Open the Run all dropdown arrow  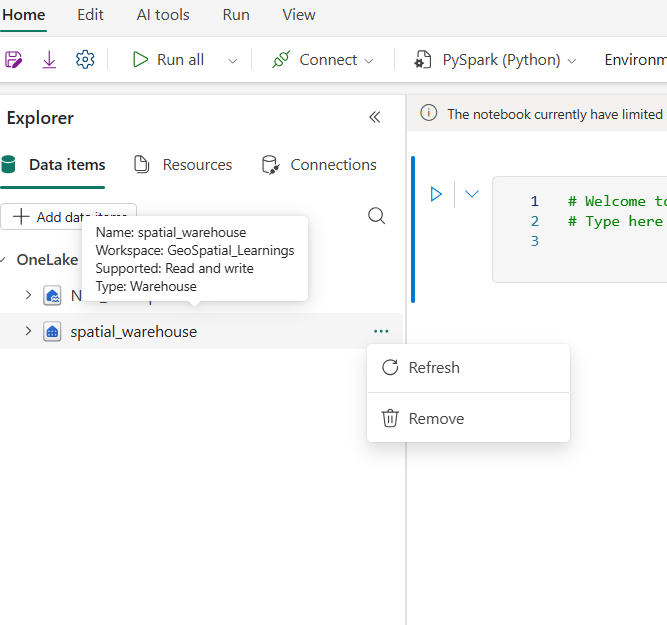(233, 61)
